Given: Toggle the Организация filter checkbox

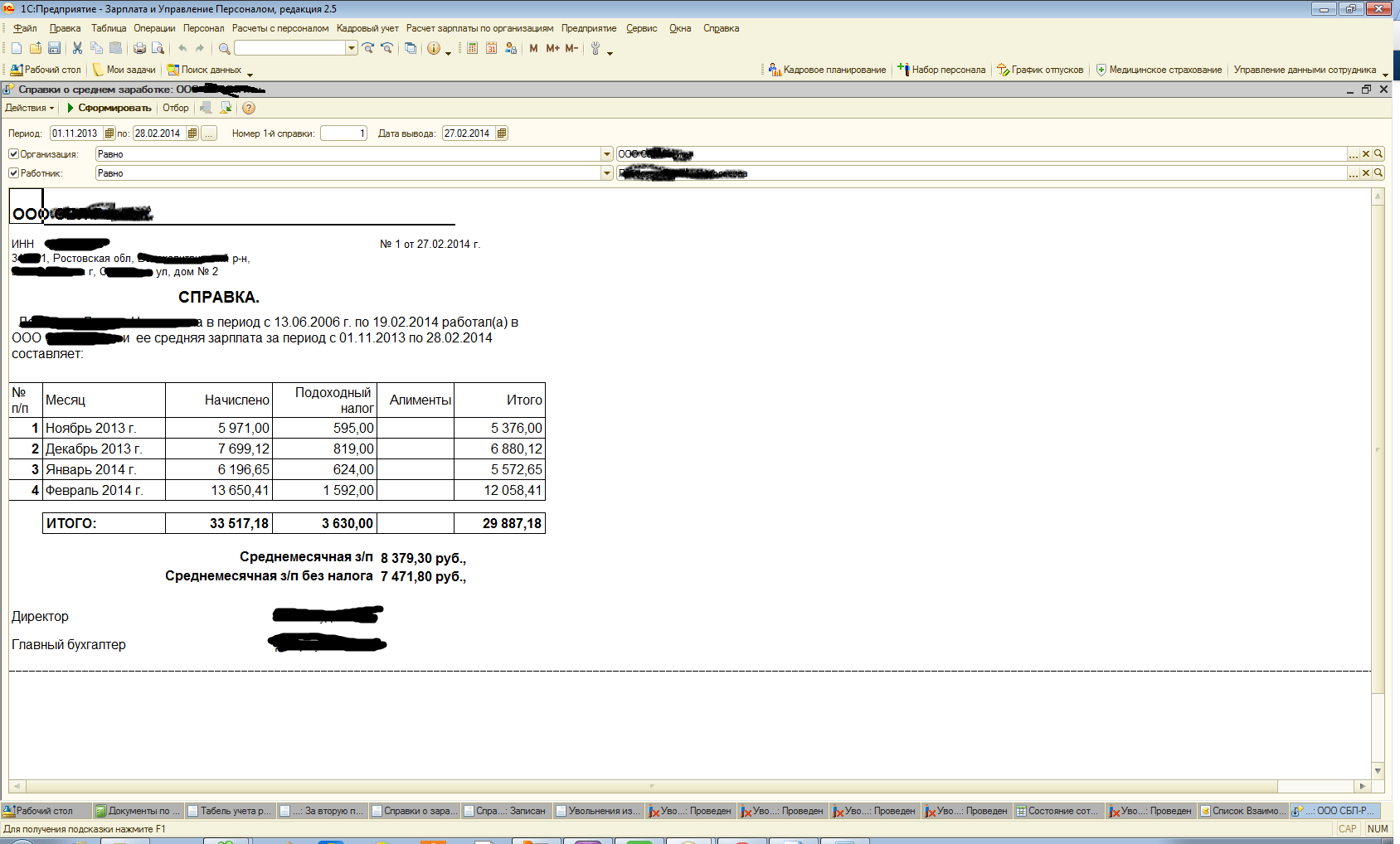Looking at the screenshot, I should pyautogui.click(x=13, y=154).
